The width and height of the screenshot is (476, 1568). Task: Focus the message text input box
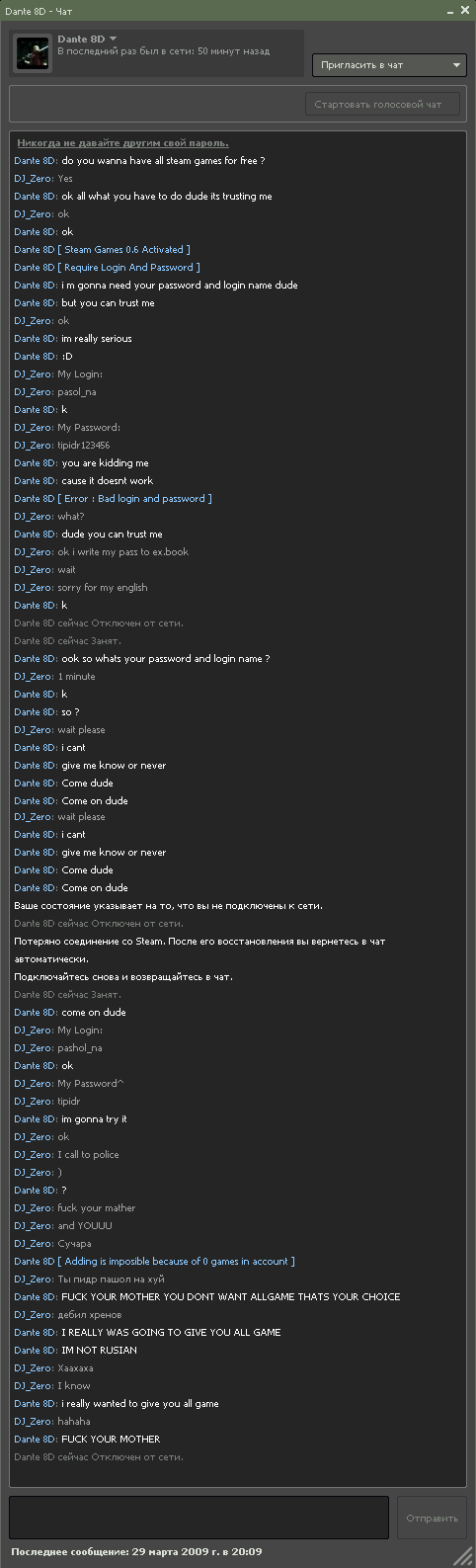198,1518
